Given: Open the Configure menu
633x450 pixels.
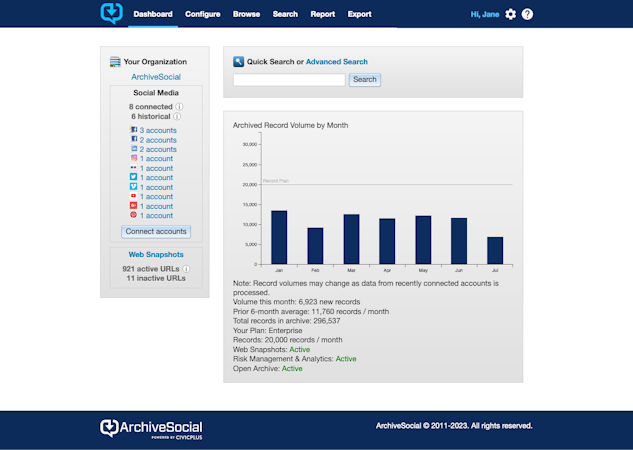Looking at the screenshot, I should [x=203, y=14].
